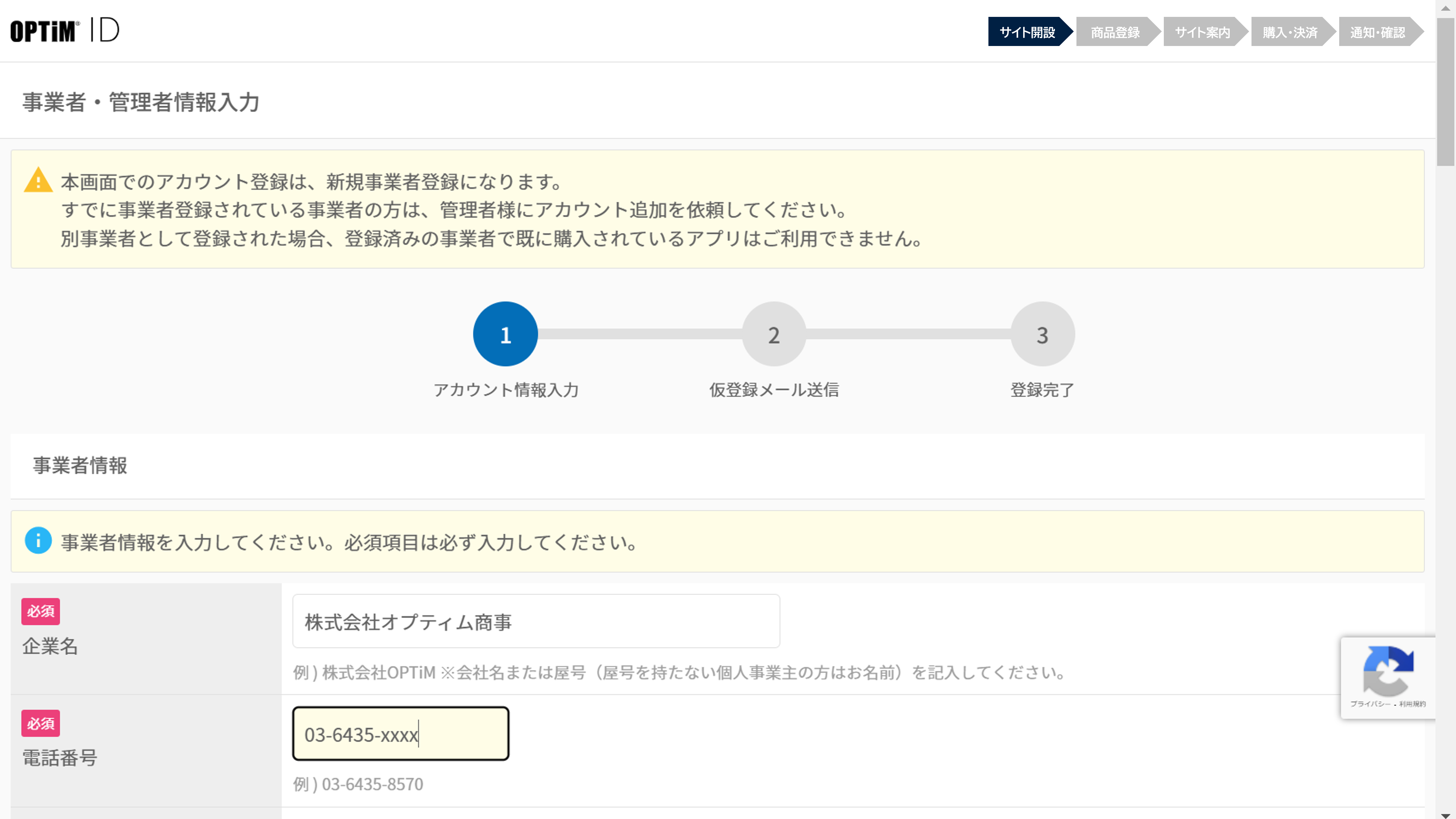Click step 2 circle 仮登録メール送信
Image resolution: width=1456 pixels, height=819 pixels.
(x=774, y=334)
